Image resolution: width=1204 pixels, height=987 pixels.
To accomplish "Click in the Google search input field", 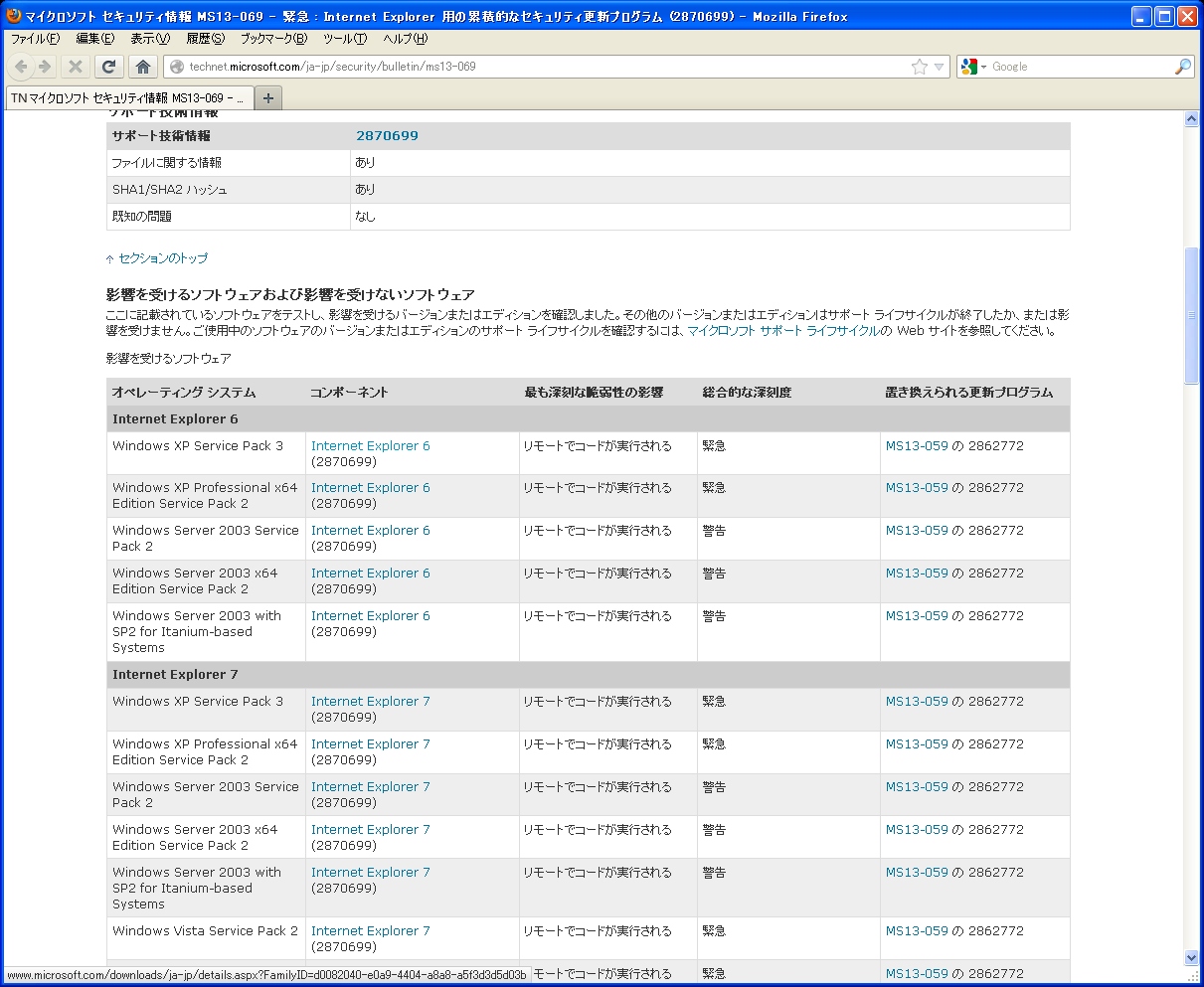I will pos(1079,67).
